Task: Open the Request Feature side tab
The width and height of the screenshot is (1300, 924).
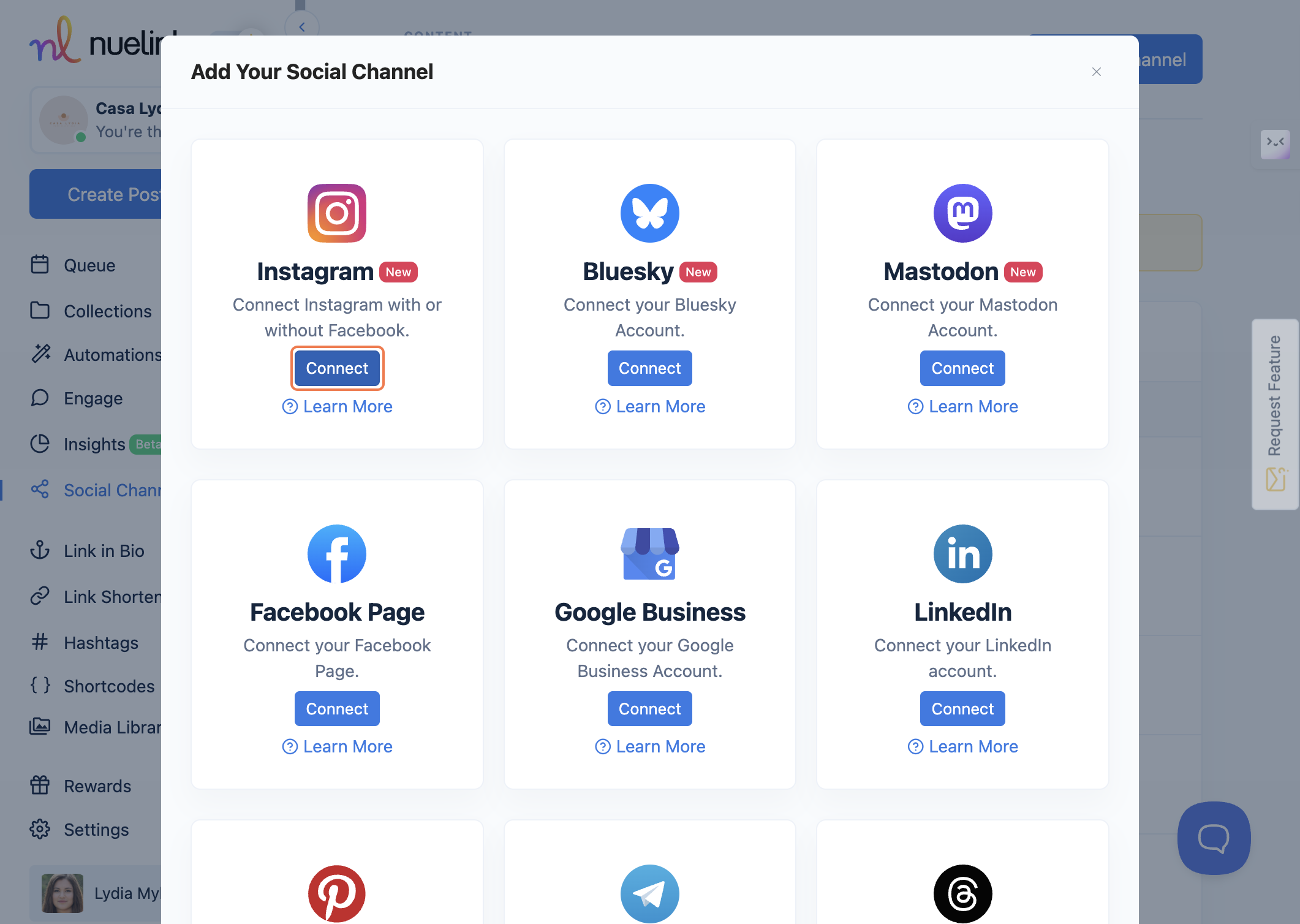Action: [1275, 414]
